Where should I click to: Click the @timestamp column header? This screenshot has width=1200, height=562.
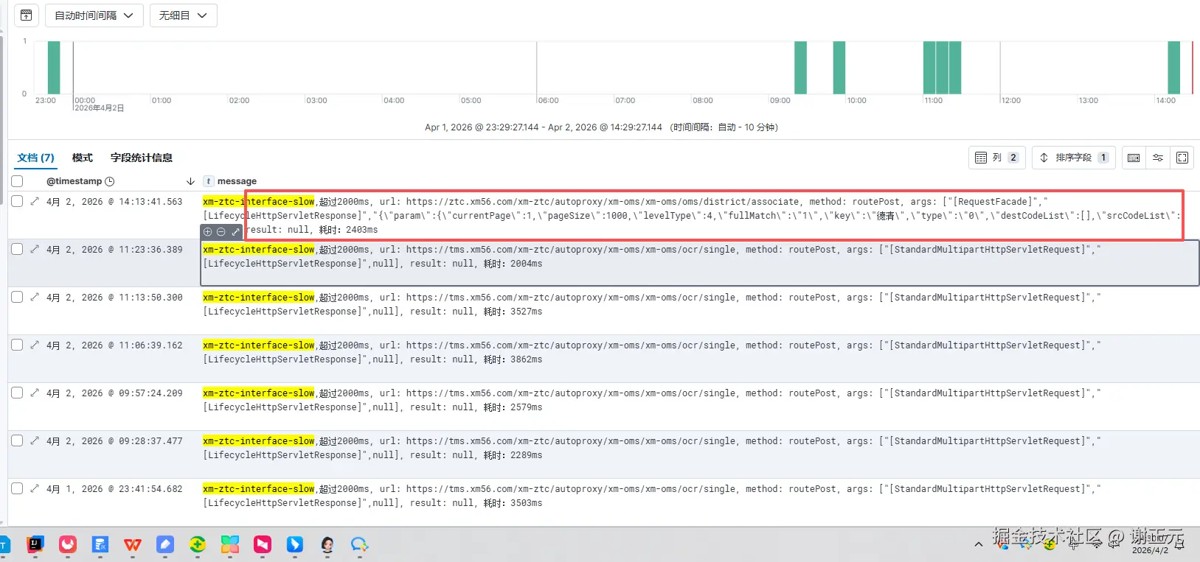tap(74, 181)
